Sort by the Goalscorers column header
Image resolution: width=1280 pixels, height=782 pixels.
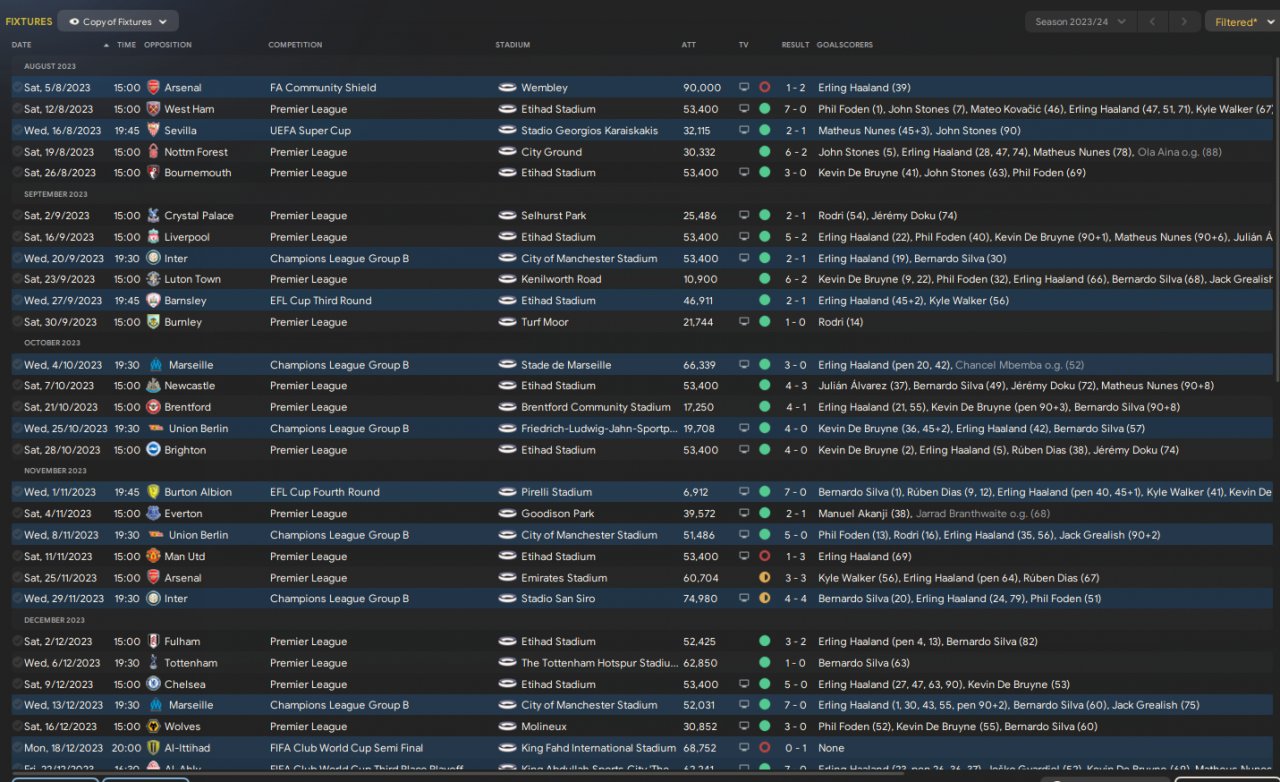coord(845,45)
